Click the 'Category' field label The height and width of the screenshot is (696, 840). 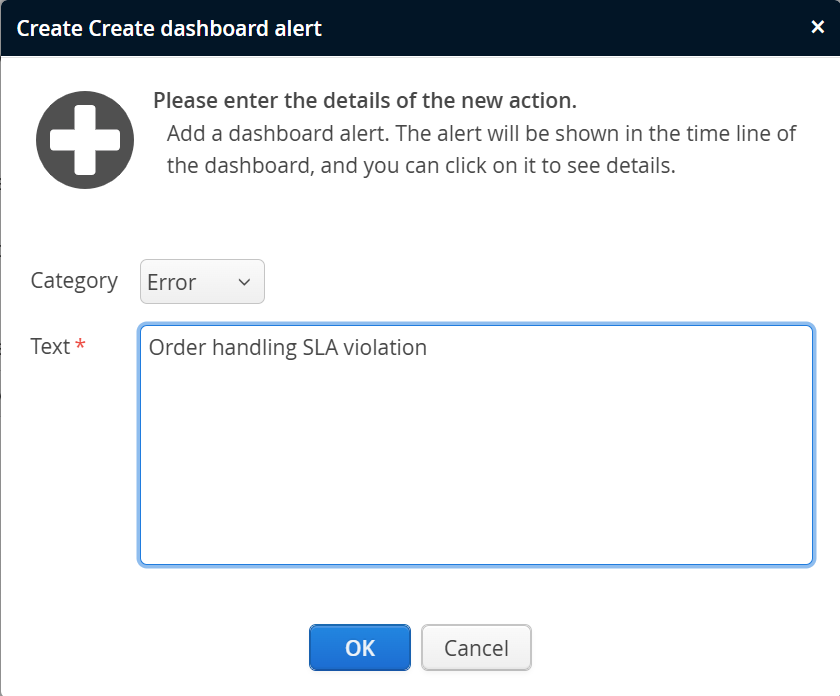click(74, 281)
